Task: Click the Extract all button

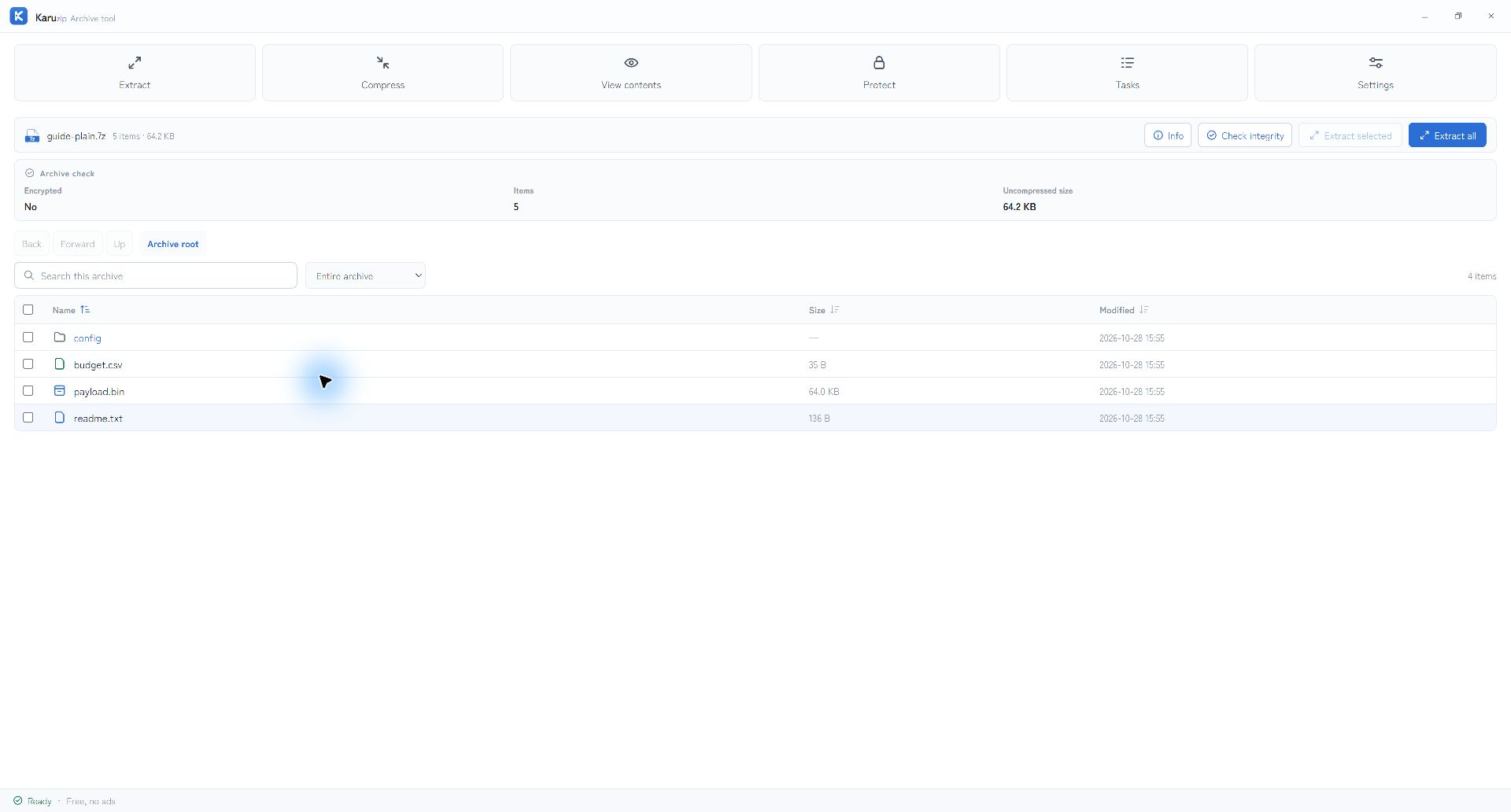Action: tap(1447, 135)
